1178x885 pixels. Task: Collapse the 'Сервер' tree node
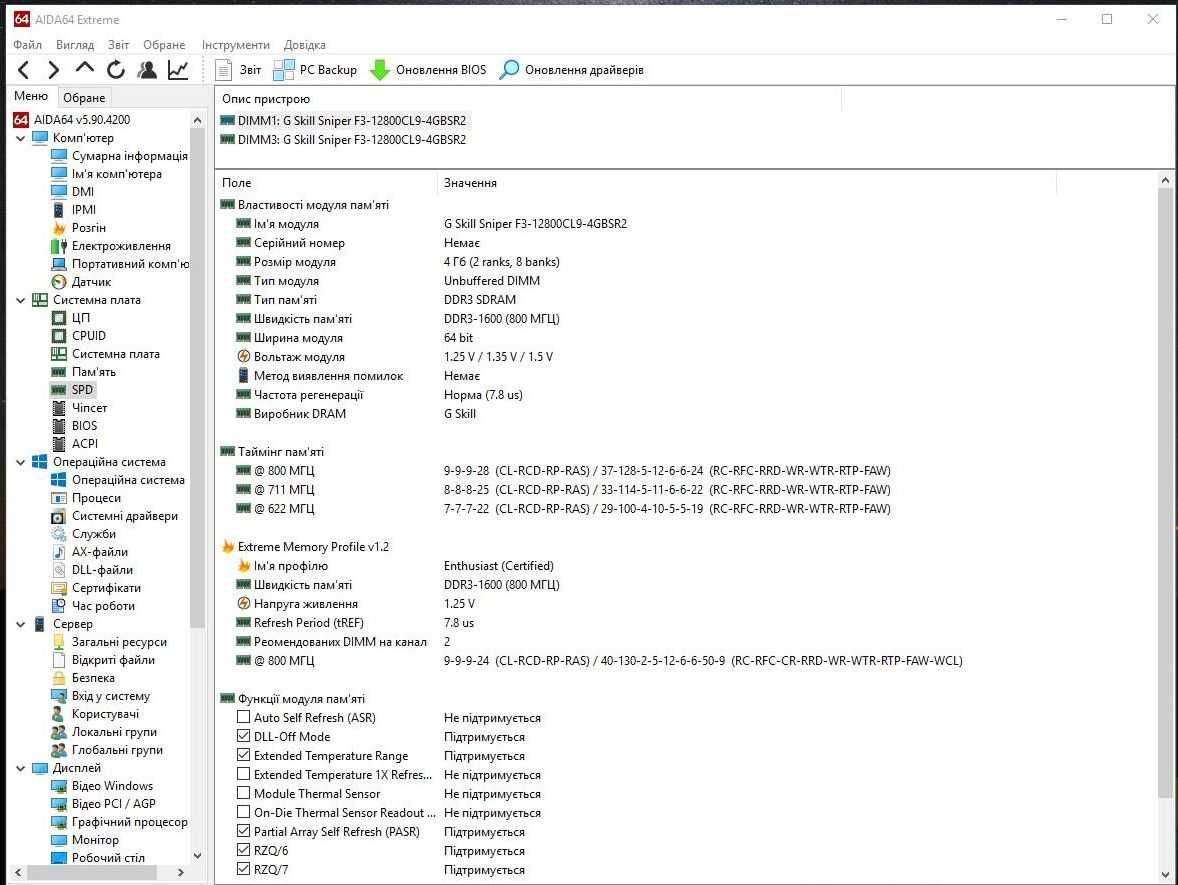21,624
